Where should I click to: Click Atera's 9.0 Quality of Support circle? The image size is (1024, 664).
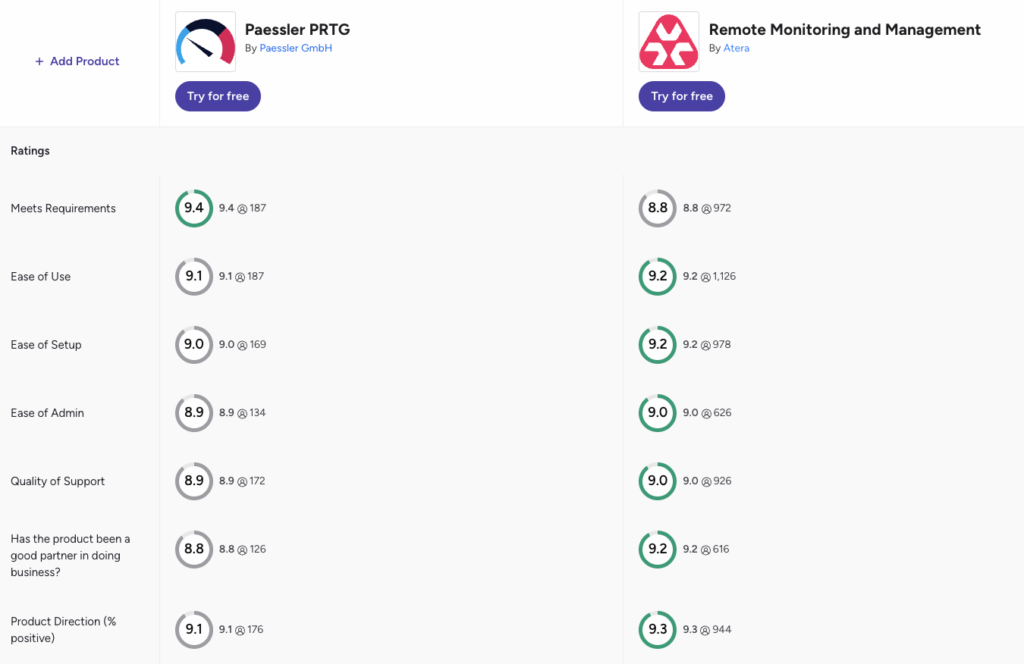(x=658, y=481)
